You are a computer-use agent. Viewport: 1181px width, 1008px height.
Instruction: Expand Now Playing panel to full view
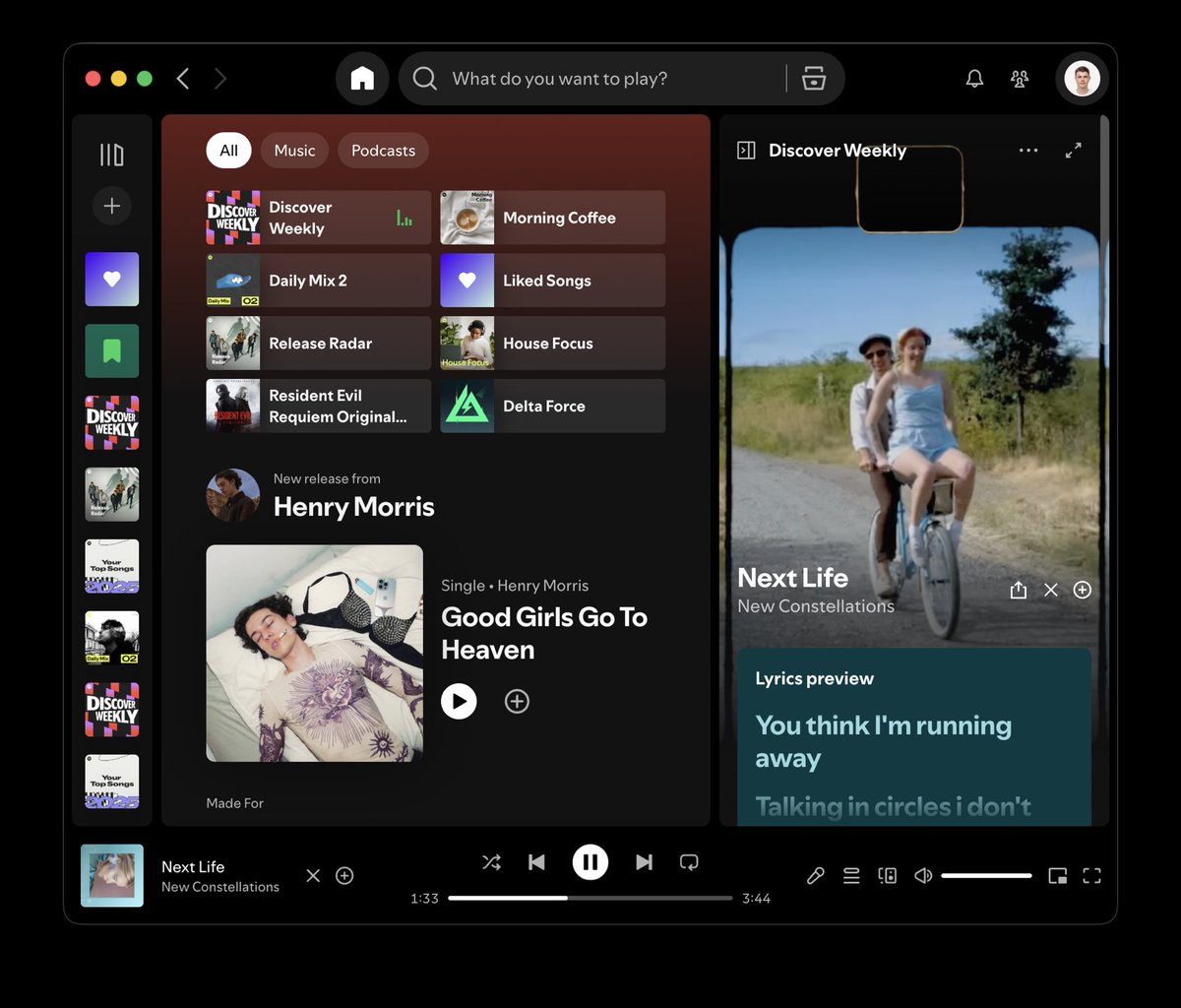click(1074, 151)
